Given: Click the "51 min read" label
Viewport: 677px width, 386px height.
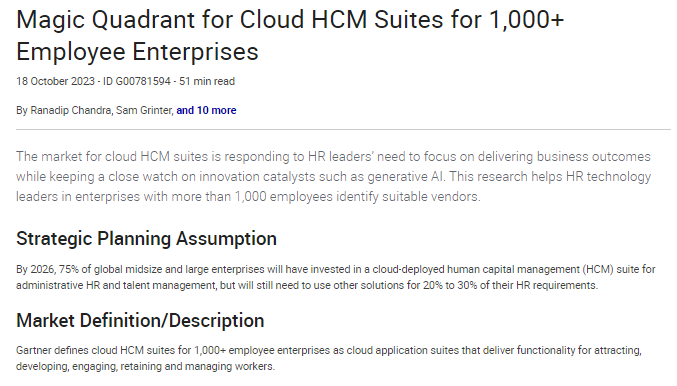Looking at the screenshot, I should point(207,81).
